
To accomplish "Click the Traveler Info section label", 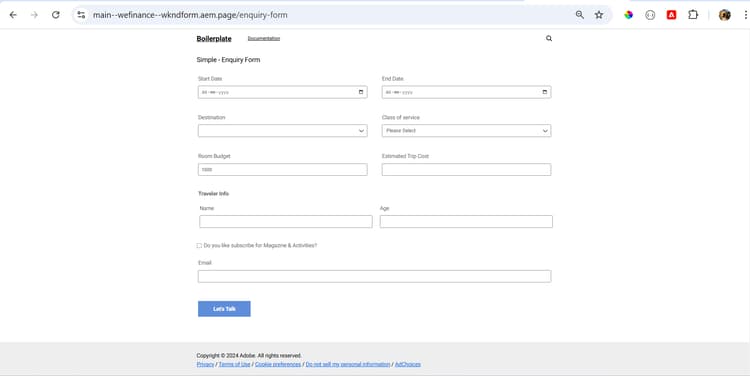I will [x=213, y=194].
